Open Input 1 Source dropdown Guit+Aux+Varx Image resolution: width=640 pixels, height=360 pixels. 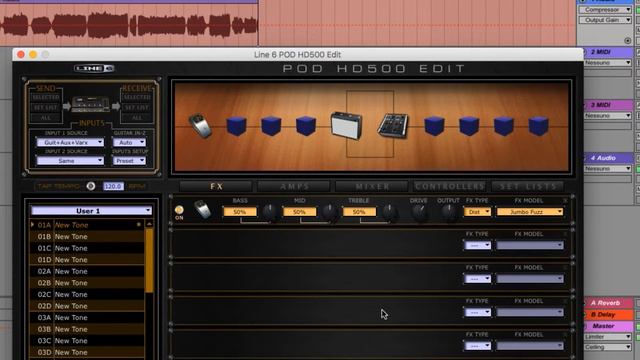70,142
